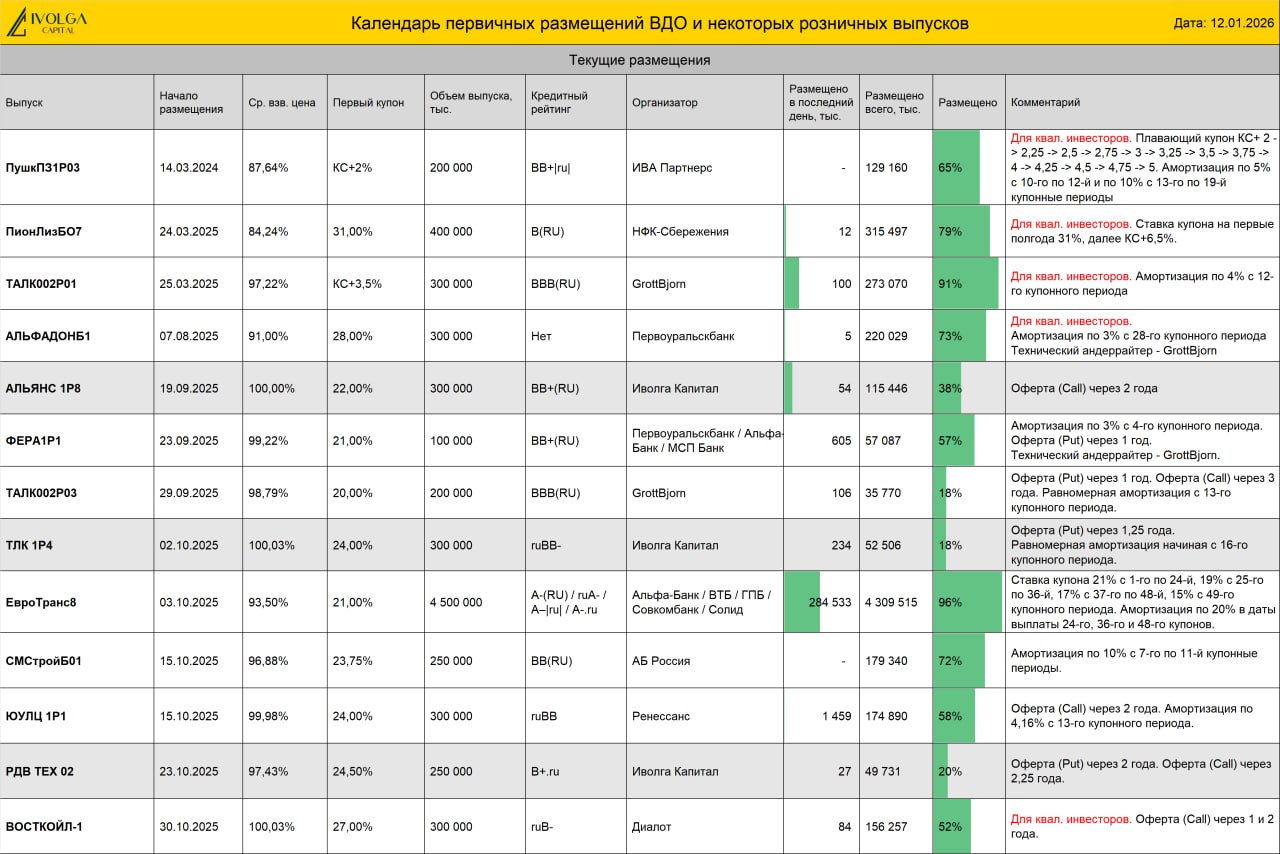Click start date 07.08.2025
1280x854 pixels.
(x=189, y=336)
